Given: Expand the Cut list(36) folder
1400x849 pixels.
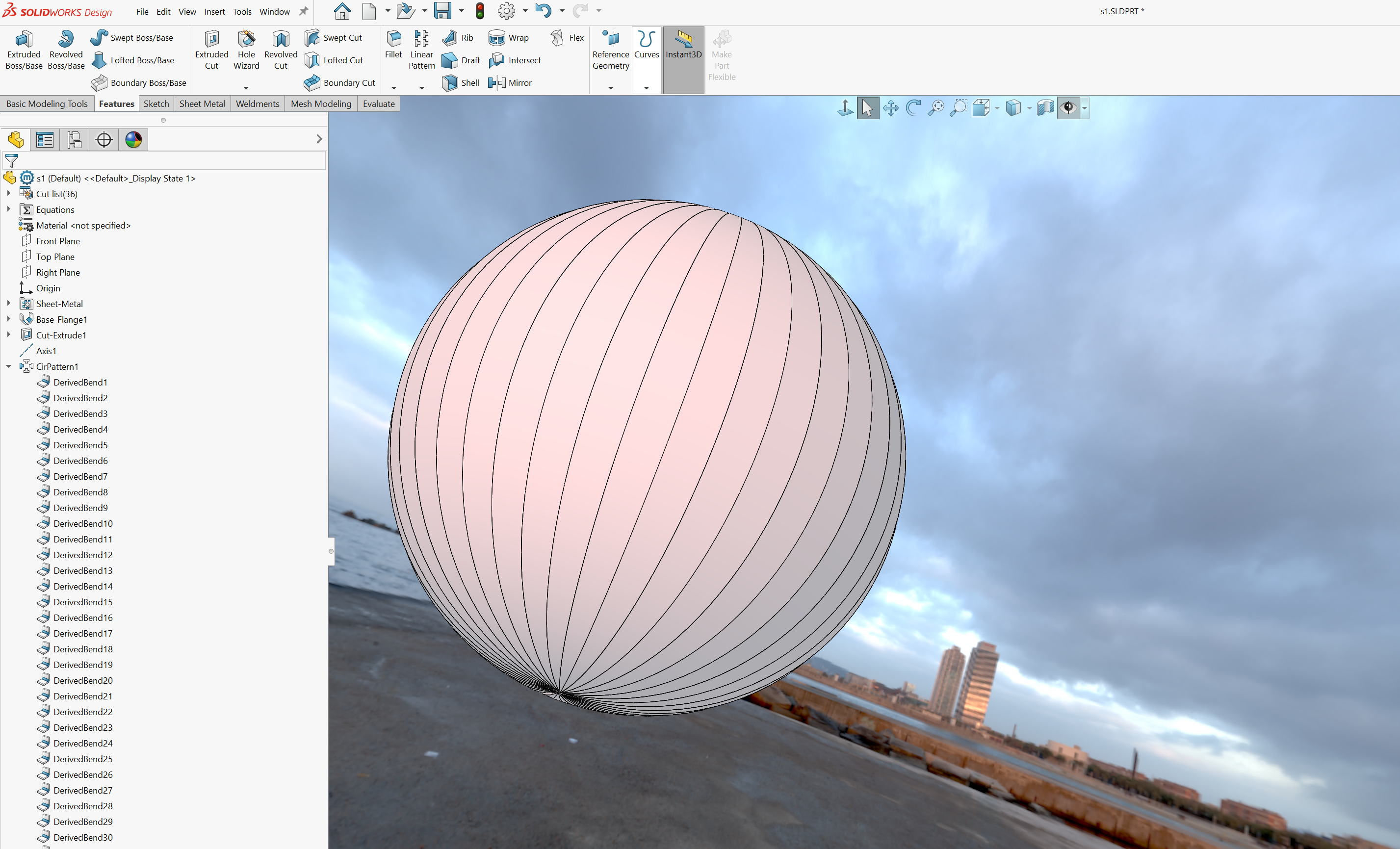Looking at the screenshot, I should pyautogui.click(x=8, y=194).
